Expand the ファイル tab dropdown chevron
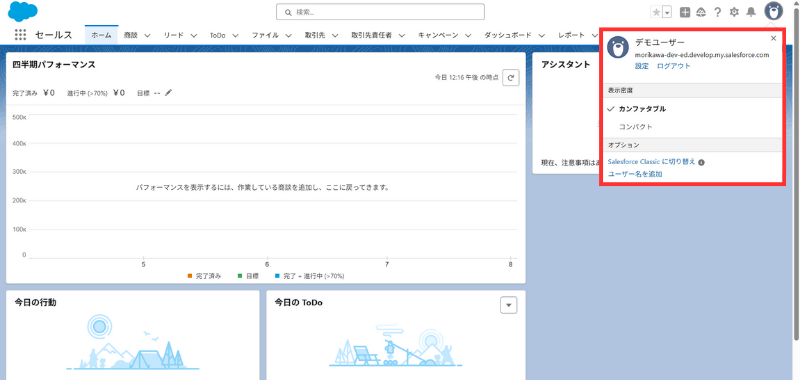The height and width of the screenshot is (380, 800). click(289, 36)
